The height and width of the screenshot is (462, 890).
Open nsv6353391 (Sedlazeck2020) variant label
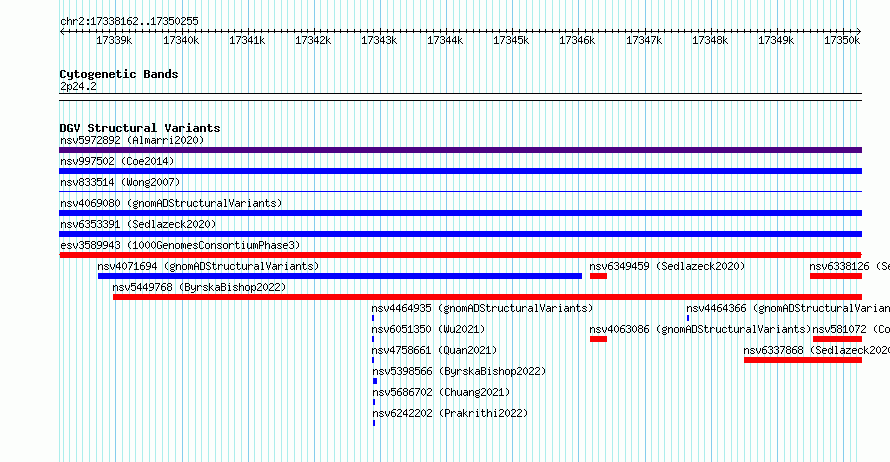[x=138, y=224]
